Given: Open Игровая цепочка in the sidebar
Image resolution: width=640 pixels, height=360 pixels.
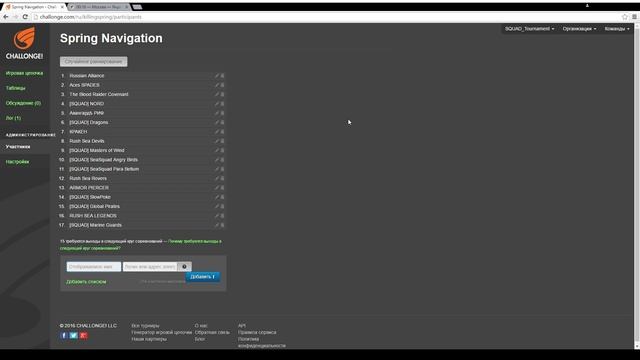Looking at the screenshot, I should 24,73.
